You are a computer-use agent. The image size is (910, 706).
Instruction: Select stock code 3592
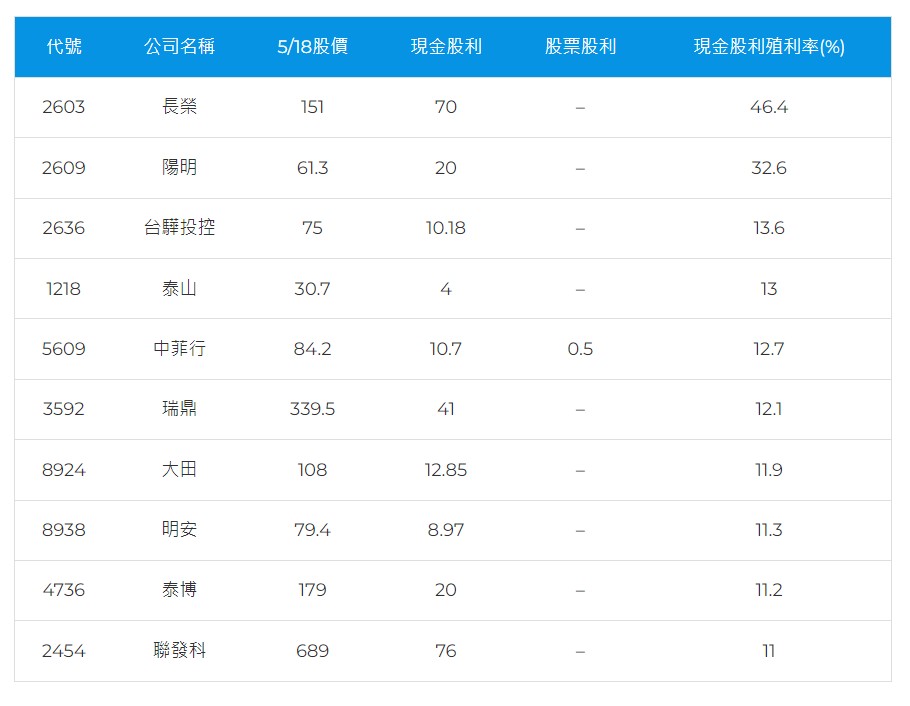(64, 409)
